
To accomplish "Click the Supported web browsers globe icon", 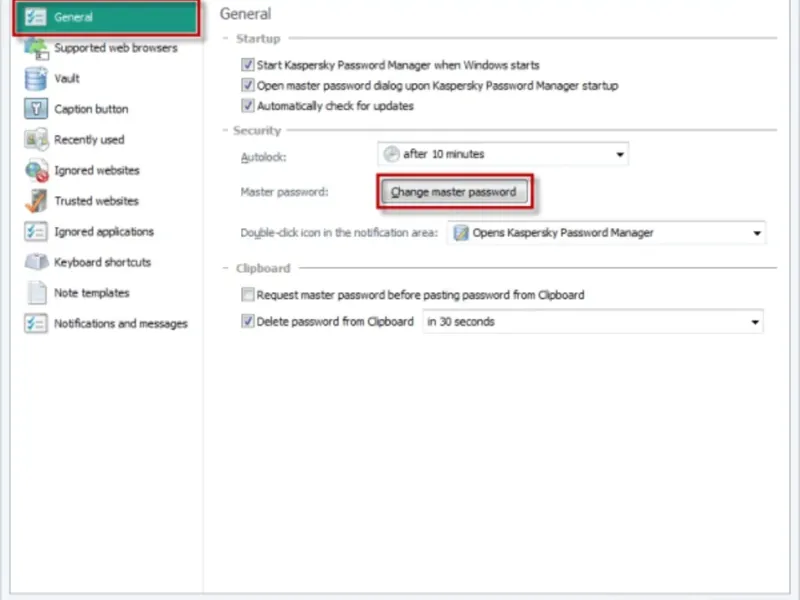I will [36, 48].
